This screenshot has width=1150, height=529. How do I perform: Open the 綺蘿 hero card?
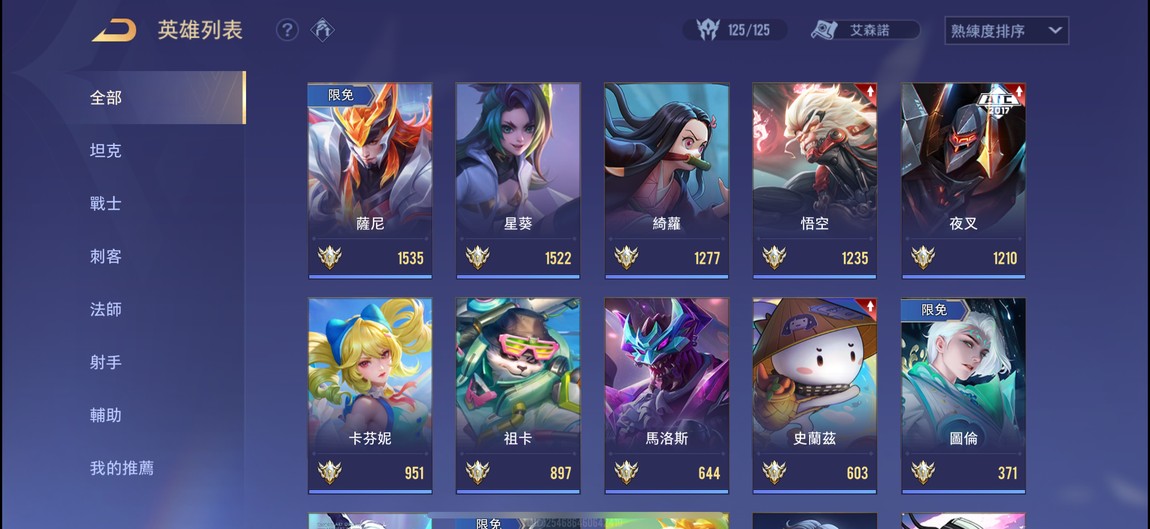coord(667,180)
